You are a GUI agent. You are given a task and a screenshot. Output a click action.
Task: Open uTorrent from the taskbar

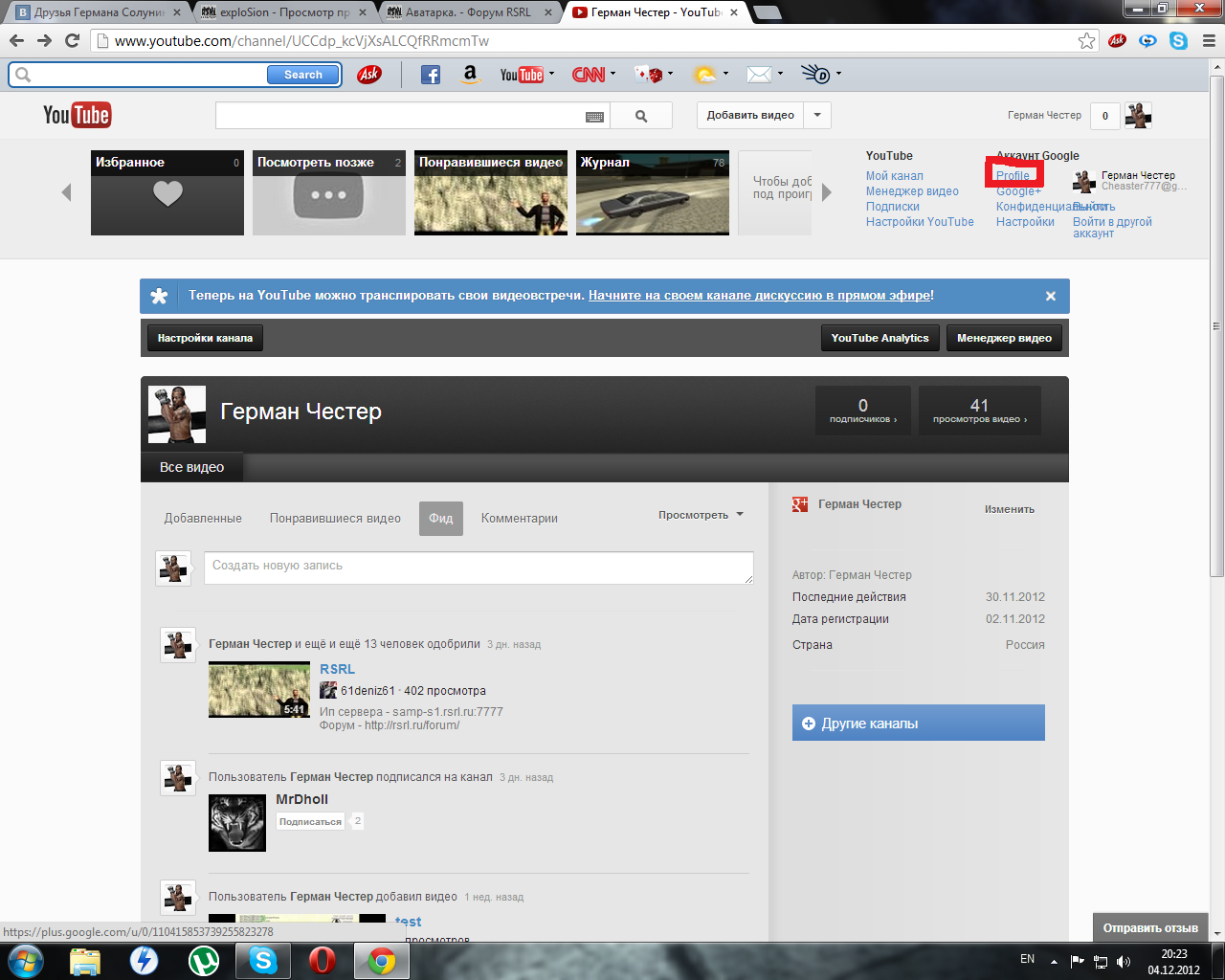pos(204,960)
